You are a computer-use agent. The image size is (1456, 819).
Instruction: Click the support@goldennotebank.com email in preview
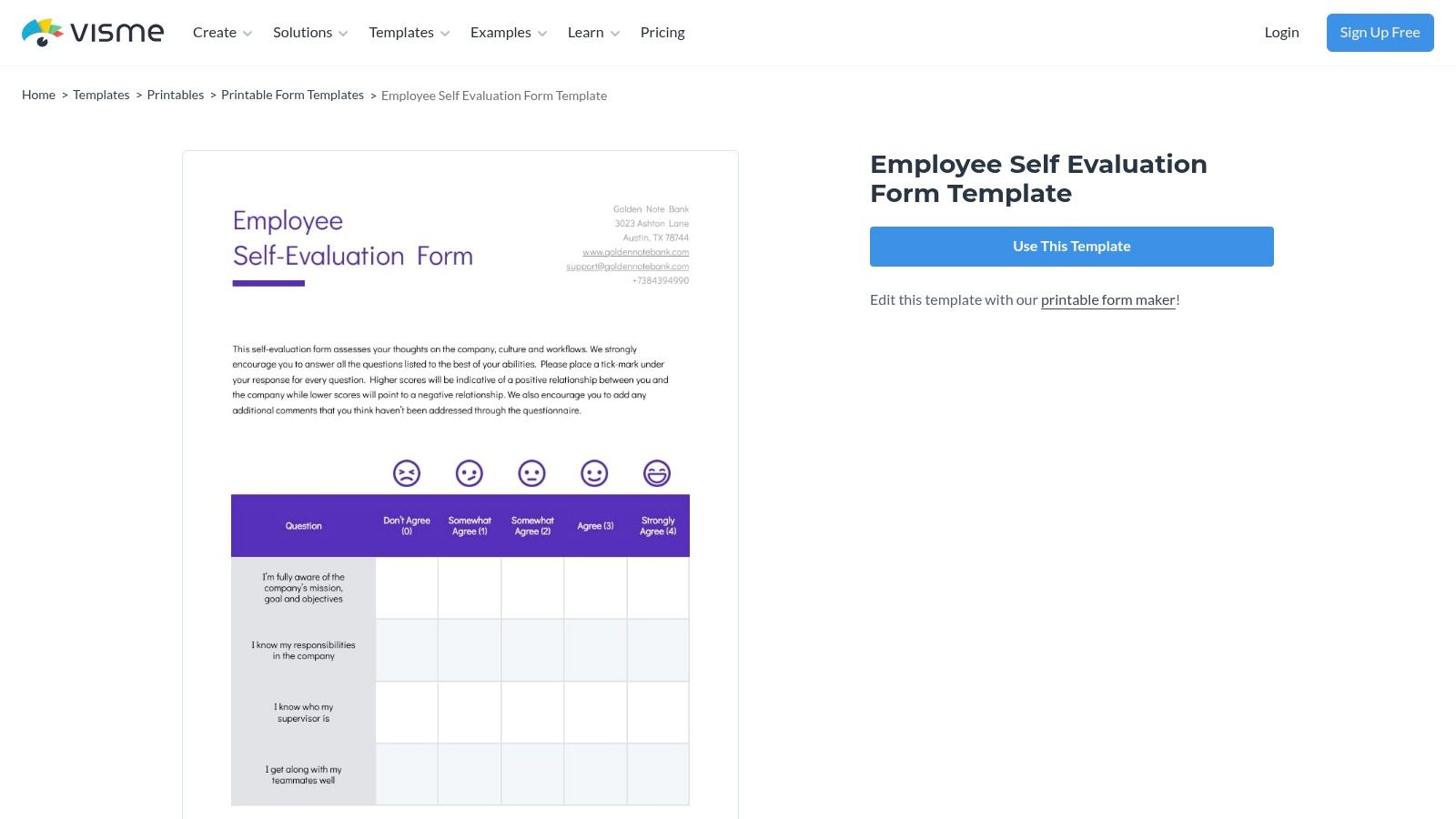coord(627,267)
